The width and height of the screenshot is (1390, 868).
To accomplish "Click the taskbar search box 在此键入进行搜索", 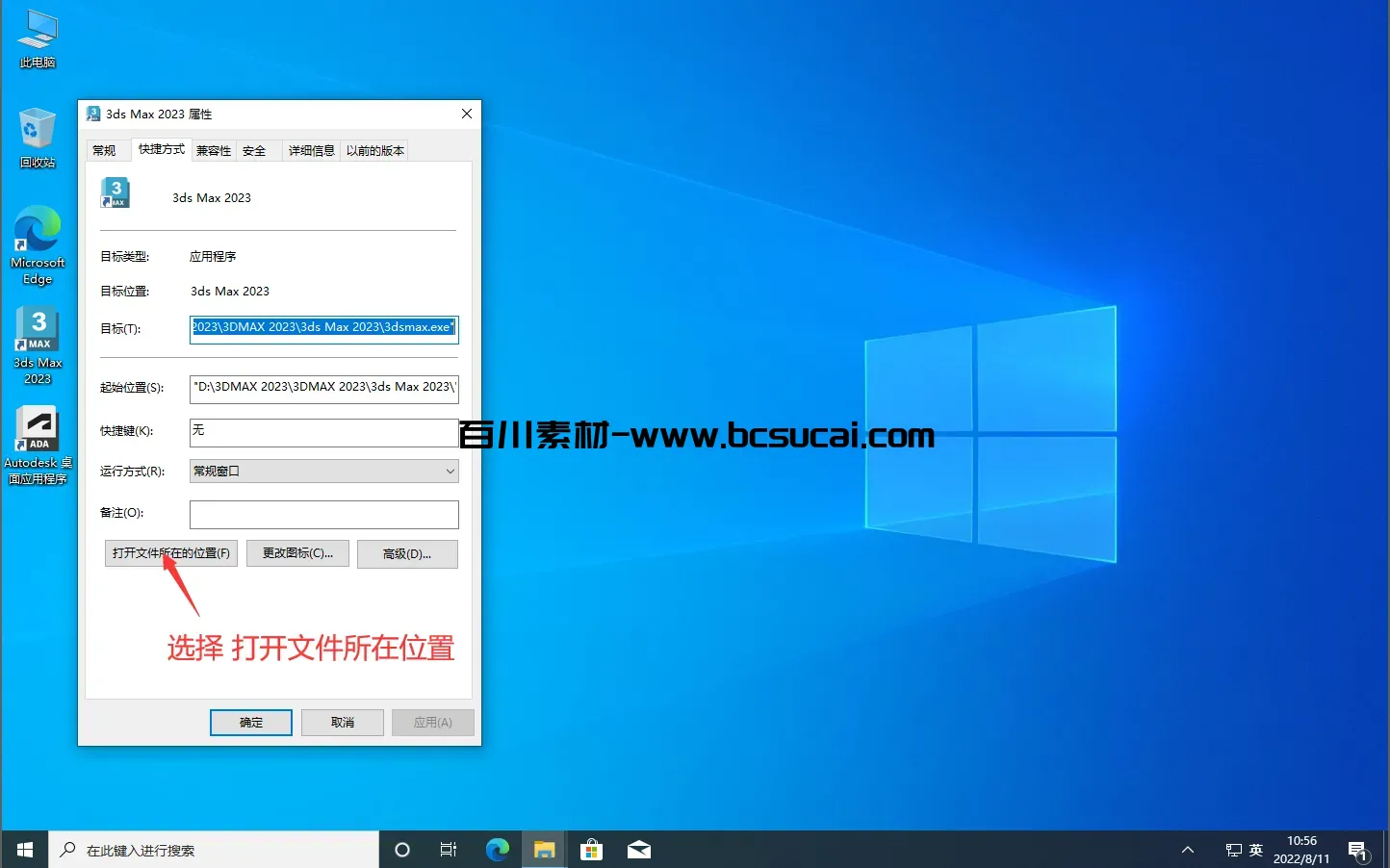I will 214,850.
